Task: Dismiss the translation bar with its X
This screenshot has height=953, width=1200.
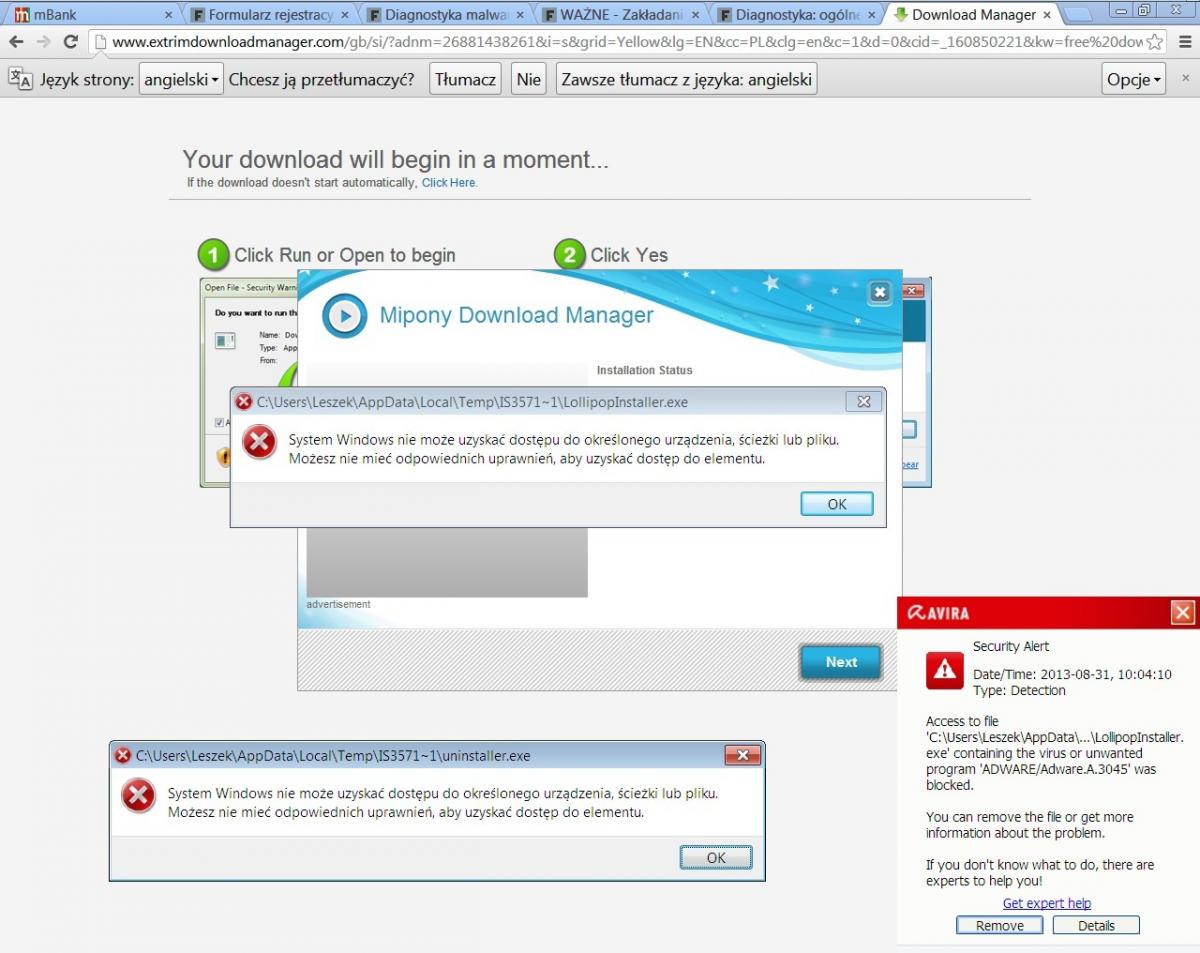Action: (x=1186, y=77)
